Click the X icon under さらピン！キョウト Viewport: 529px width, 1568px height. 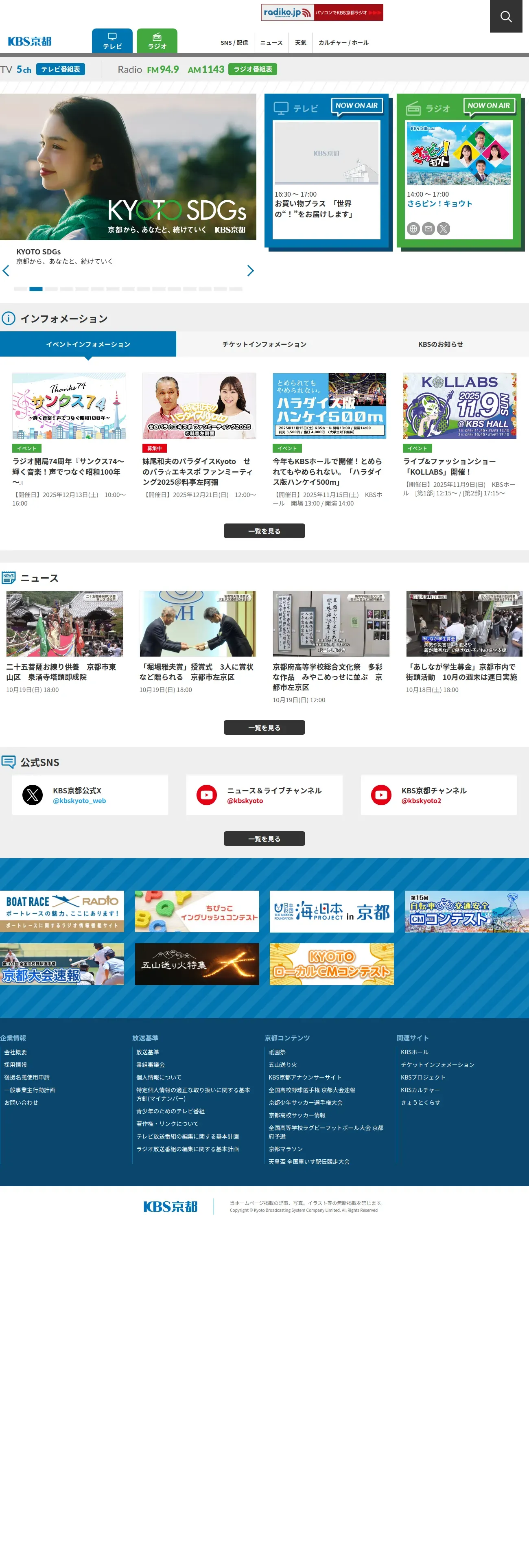444,229
